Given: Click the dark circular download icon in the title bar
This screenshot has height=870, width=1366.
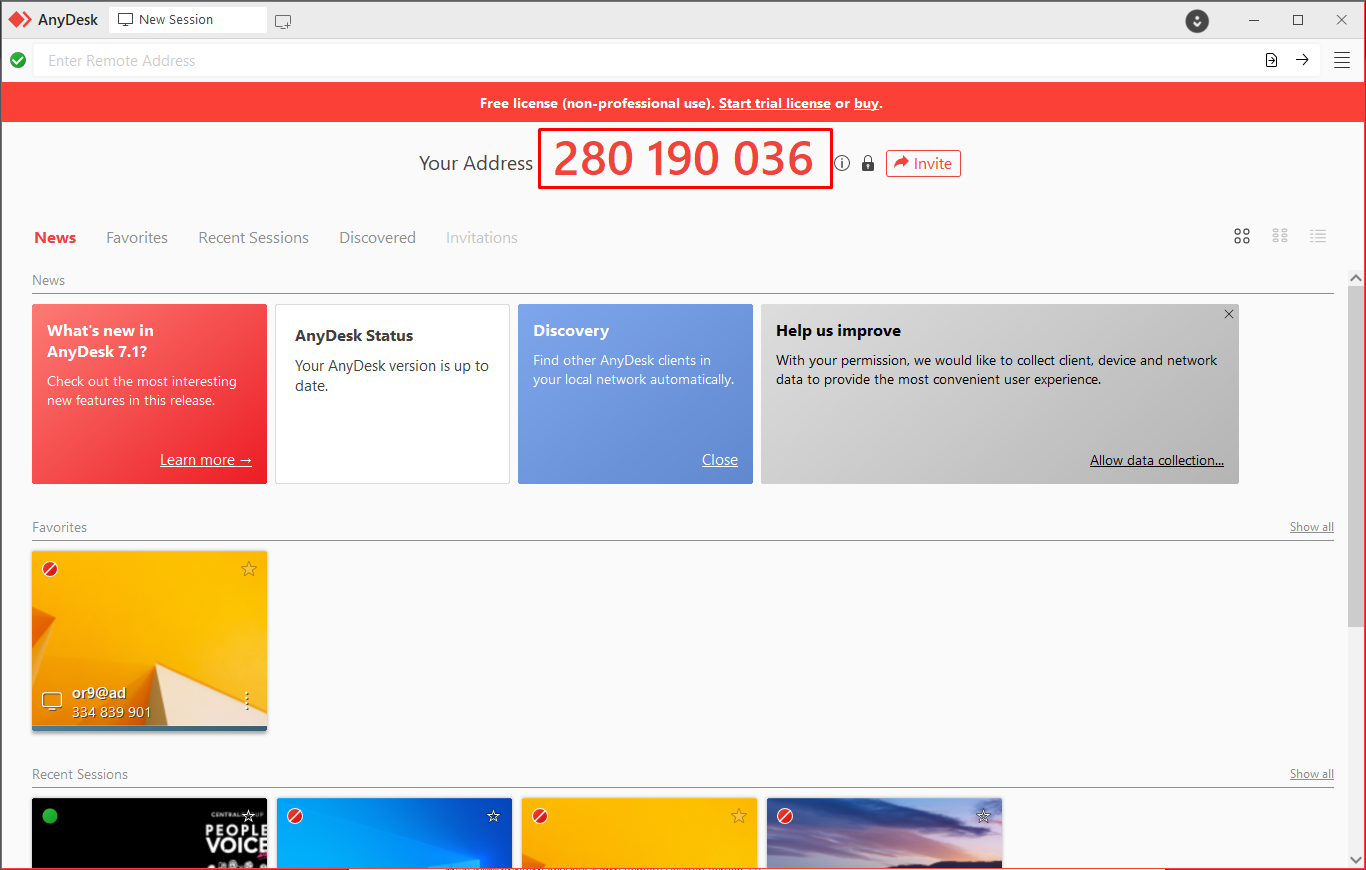Looking at the screenshot, I should click(x=1197, y=20).
